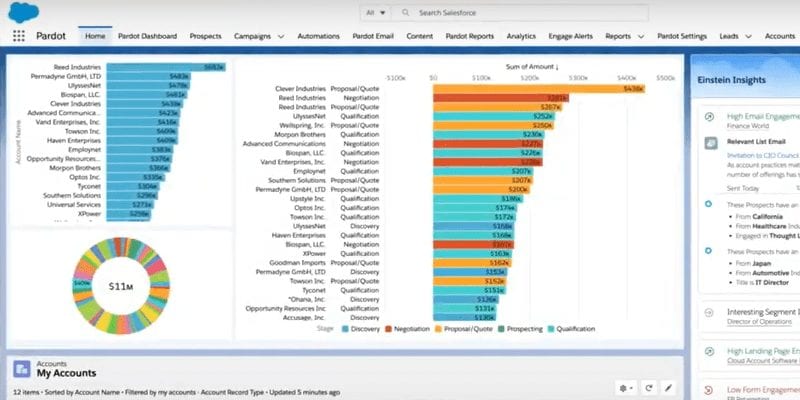Viewport: 800px width, 400px height.
Task: Click the High Email Engagement insight icon
Action: (709, 117)
